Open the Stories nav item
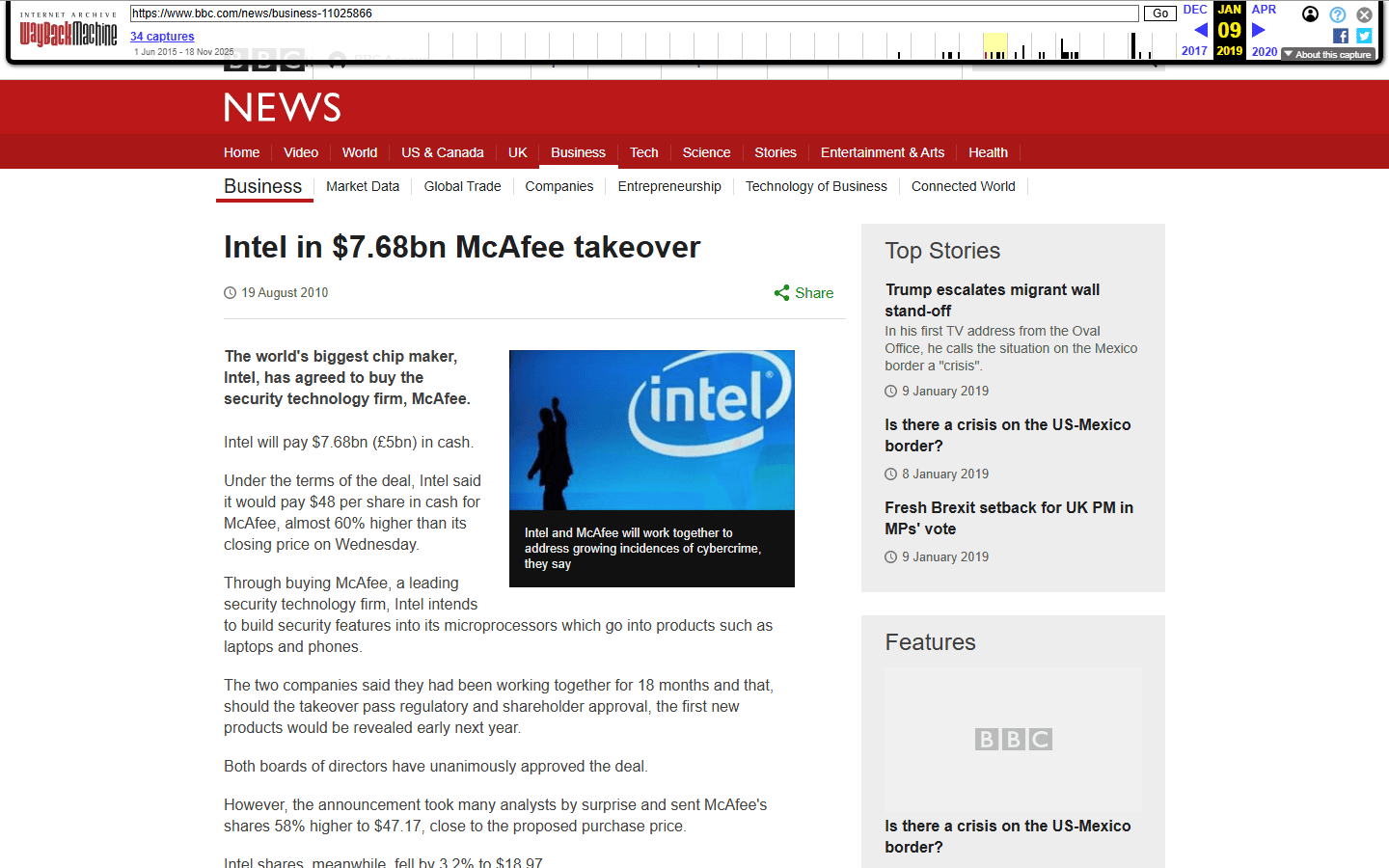The image size is (1389, 868). click(x=776, y=152)
